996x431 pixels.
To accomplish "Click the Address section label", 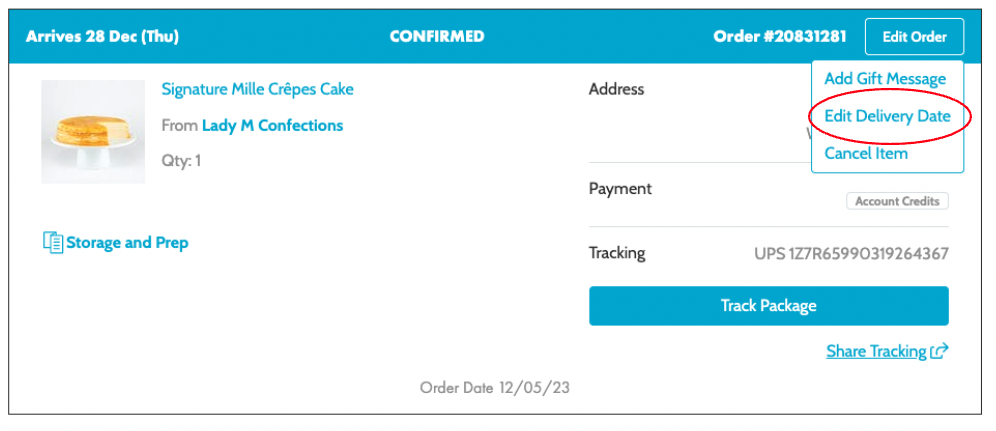I will coord(616,89).
